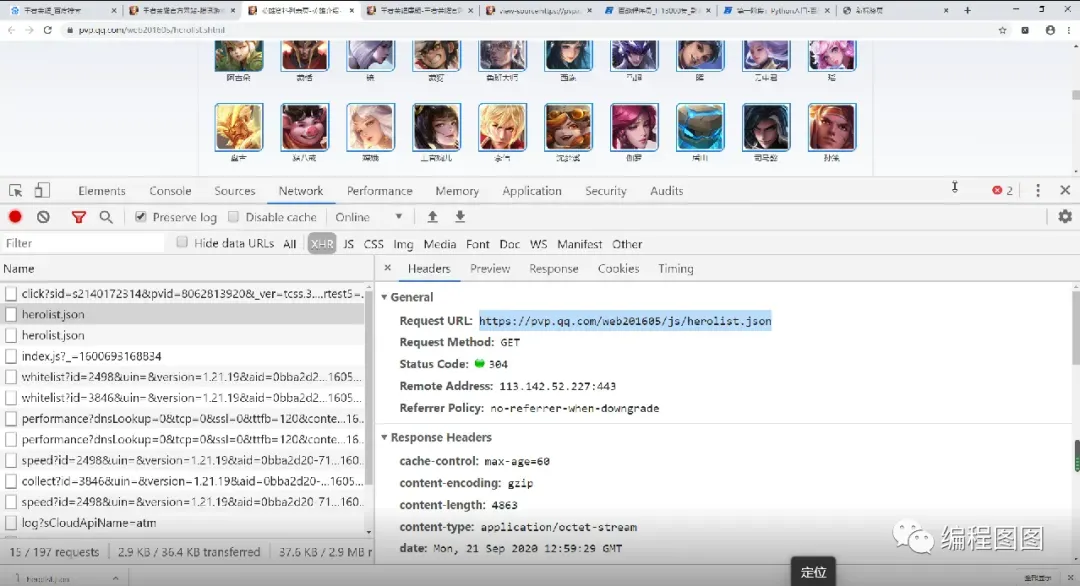The width and height of the screenshot is (1080, 586).
Task: Check the box next to index.js request
Action: pos(11,357)
